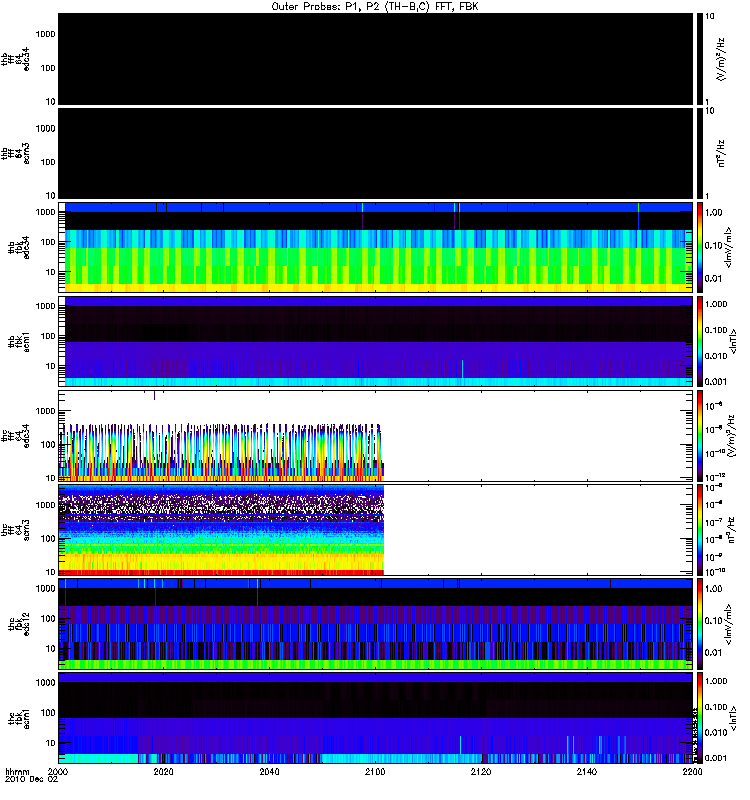Click the 'thc fff 64 scm3' y-axis label

[15, 530]
